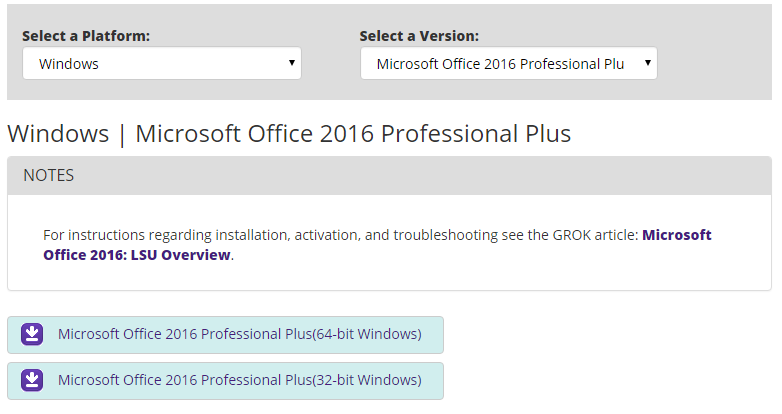This screenshot has width=782, height=414.
Task: Click the "(64-bit Windows)" text on the download button
Action: click(x=367, y=334)
